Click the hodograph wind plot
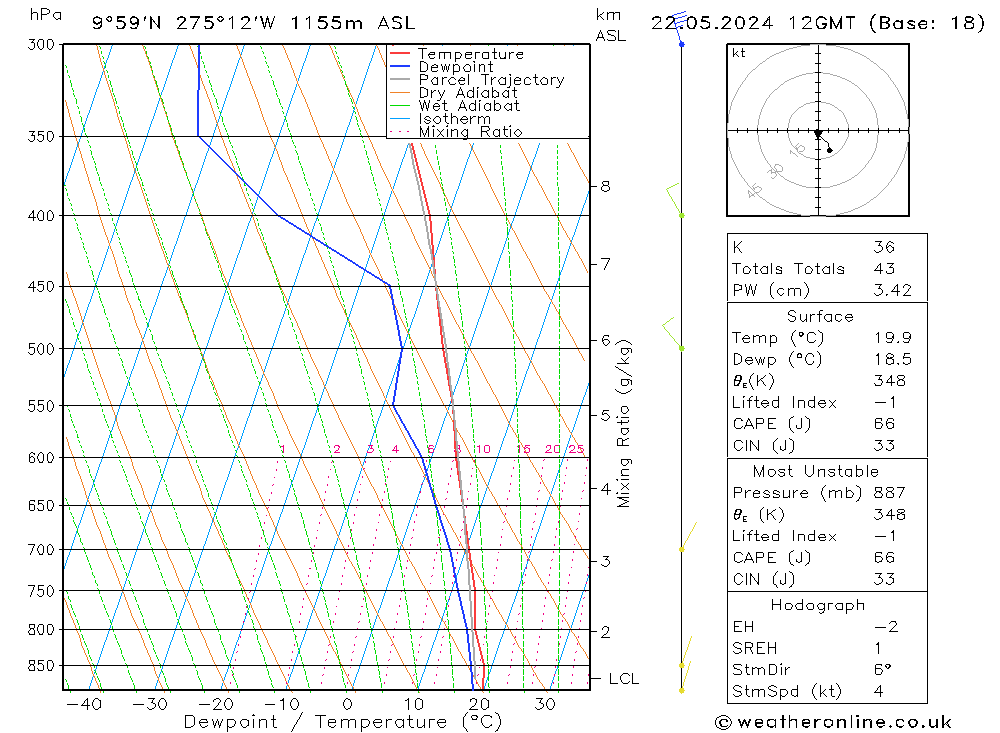The height and width of the screenshot is (733, 1000). (x=818, y=130)
